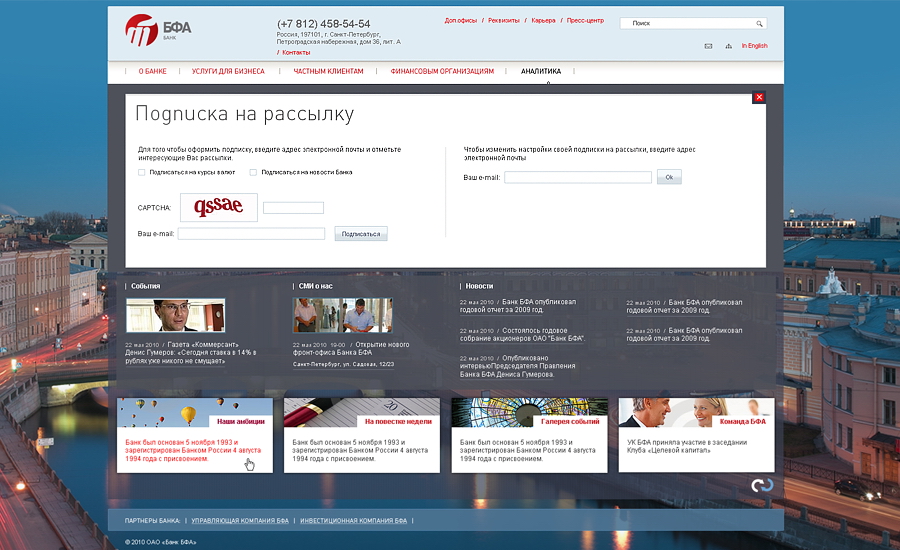The width and height of the screenshot is (900, 550).
Task: Tick the currency rates subscription checkbox
Action: (141, 172)
